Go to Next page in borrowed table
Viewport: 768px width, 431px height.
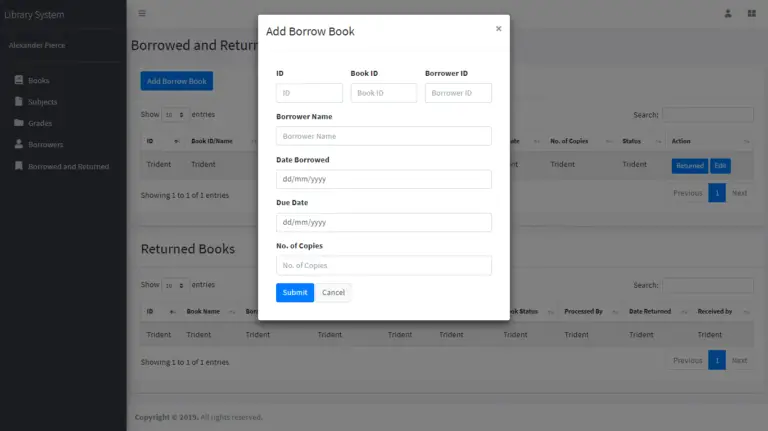pos(739,193)
